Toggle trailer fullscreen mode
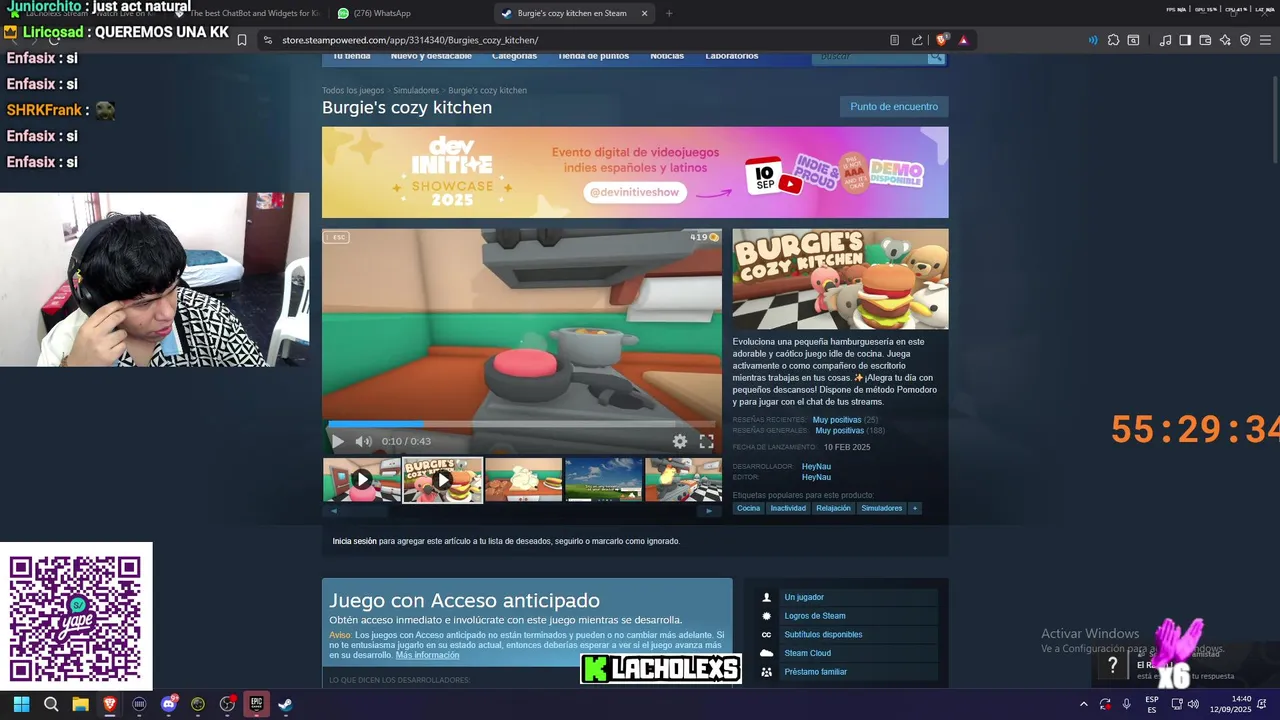 tap(706, 441)
